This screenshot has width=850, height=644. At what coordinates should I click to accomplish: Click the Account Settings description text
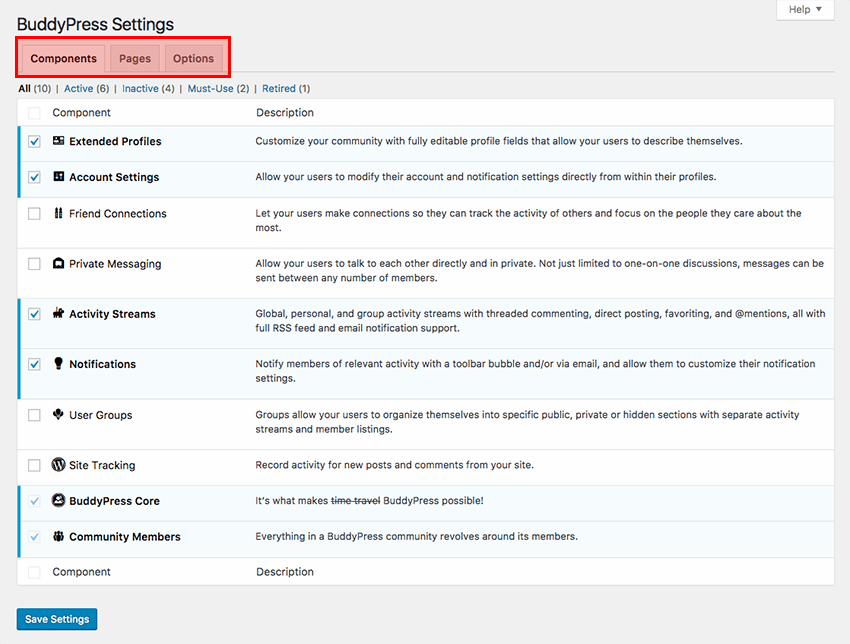point(486,177)
